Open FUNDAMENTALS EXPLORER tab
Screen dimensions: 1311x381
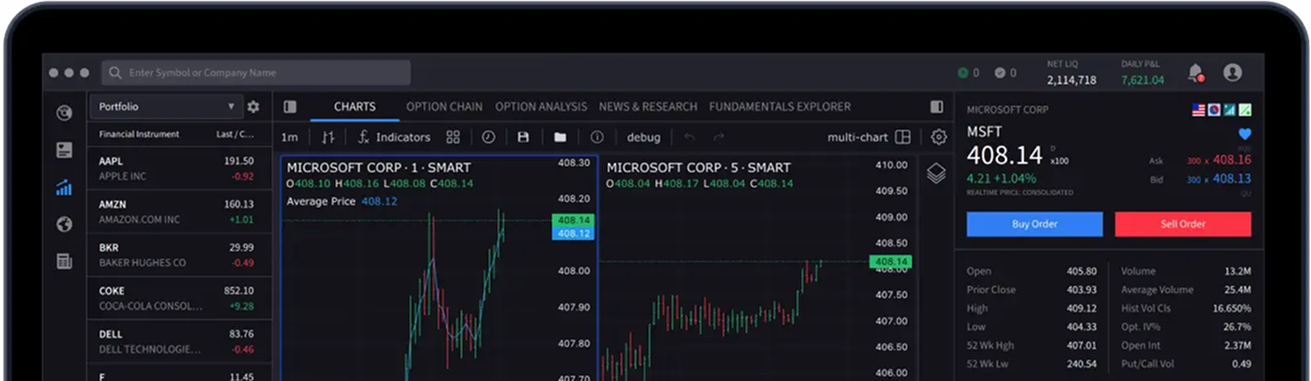(x=780, y=106)
